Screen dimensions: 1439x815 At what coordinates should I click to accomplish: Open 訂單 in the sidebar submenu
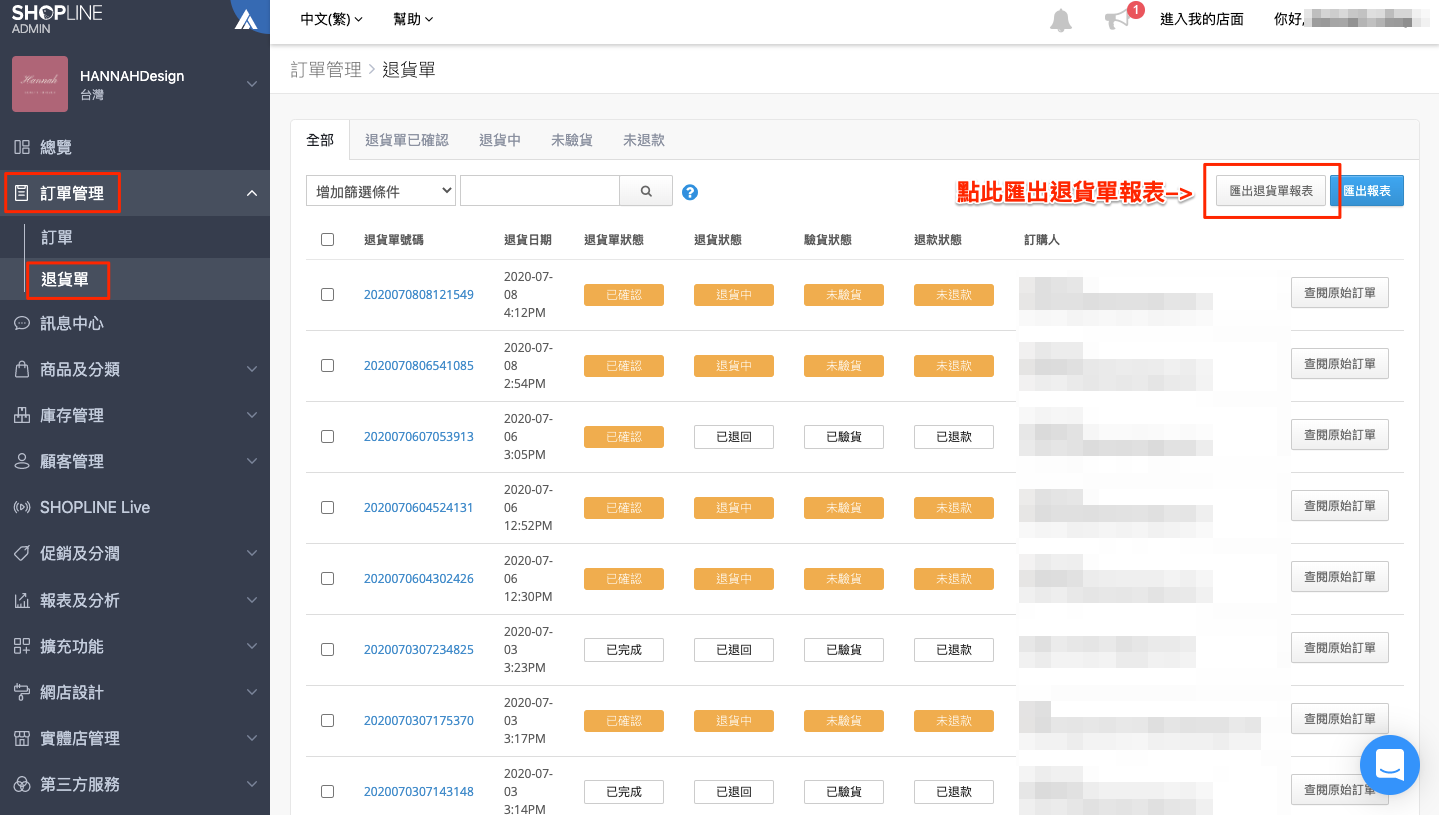pos(57,238)
